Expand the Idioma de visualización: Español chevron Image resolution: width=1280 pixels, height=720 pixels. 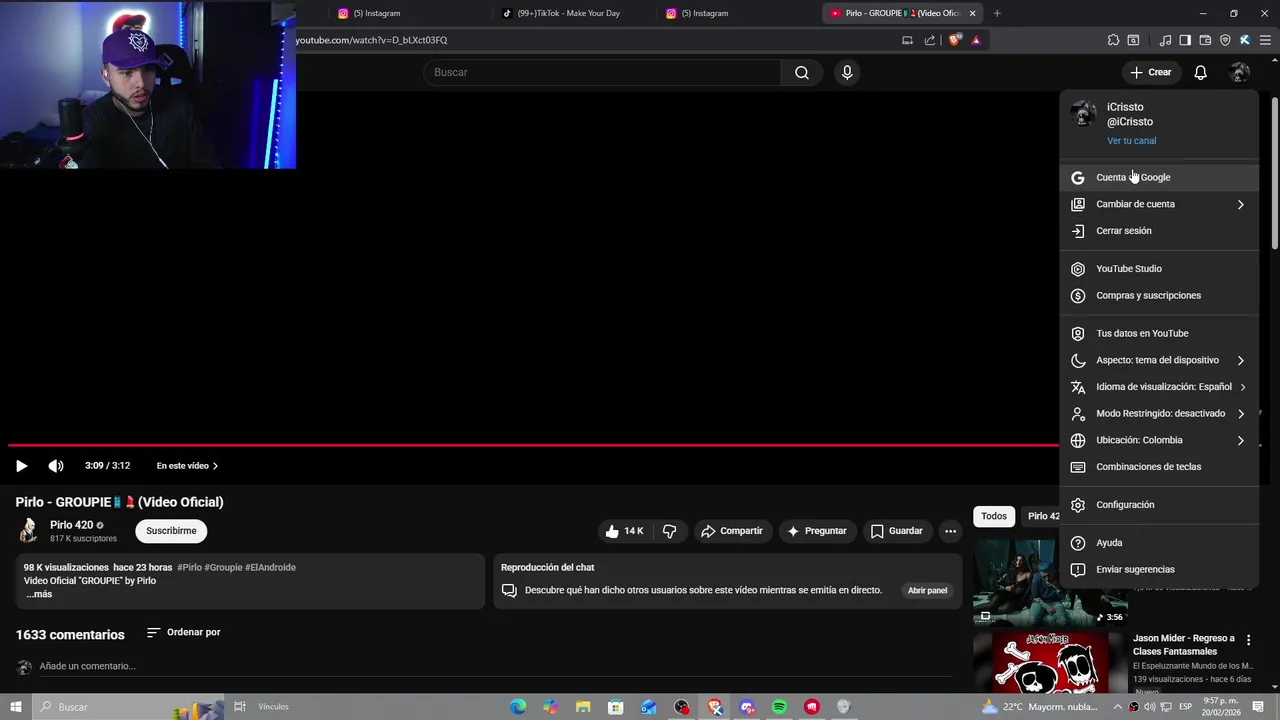coord(1242,387)
